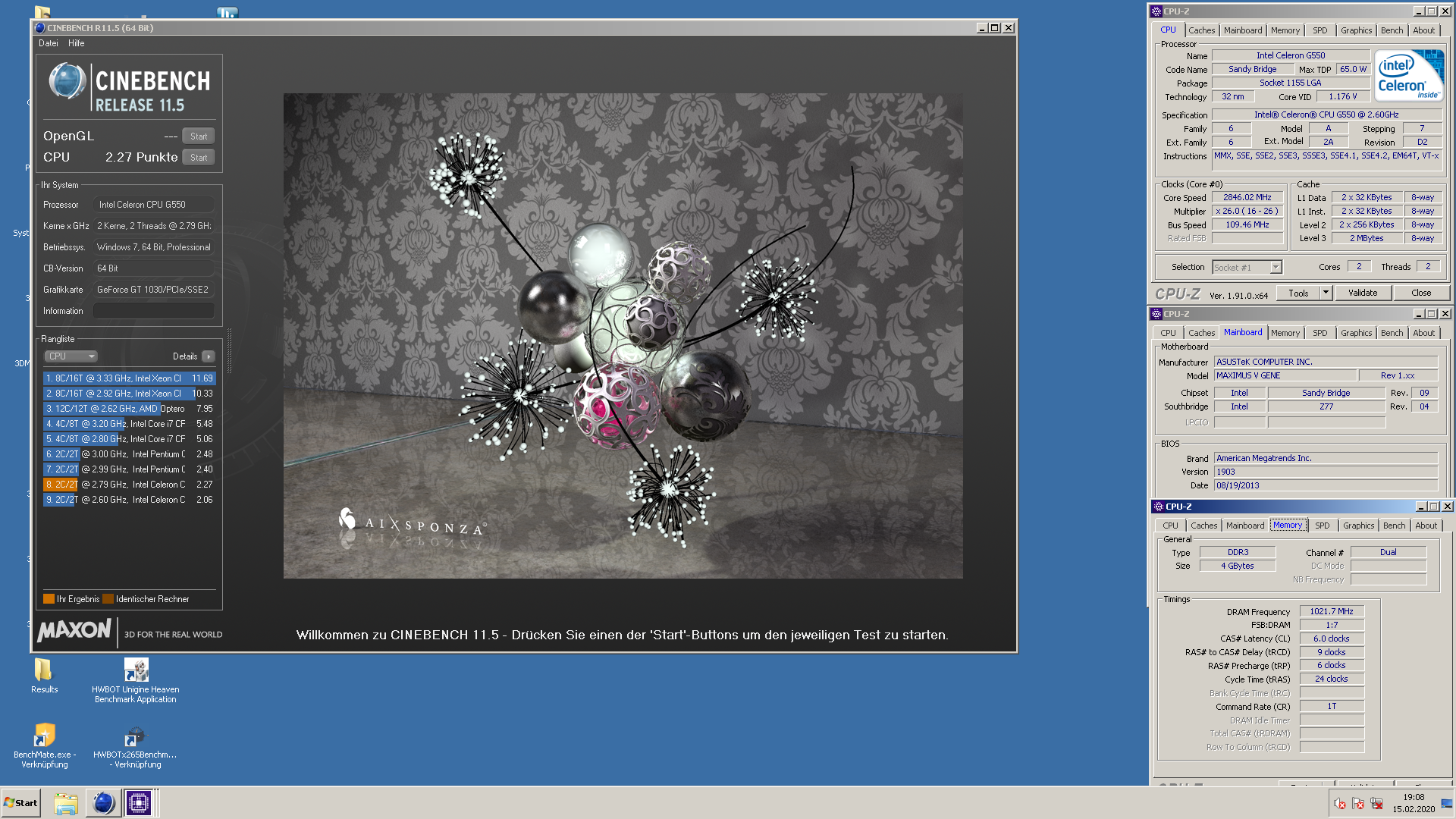The width and height of the screenshot is (1456, 819).
Task: Open HWBOTx265Benchmark shortcut on desktop
Action: [135, 746]
